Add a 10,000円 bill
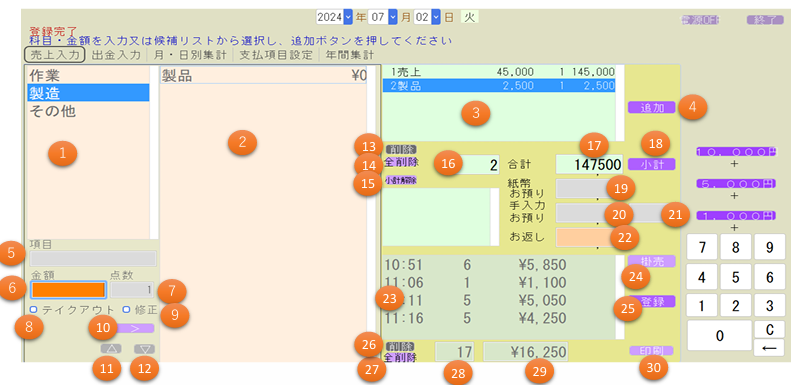 click(736, 152)
